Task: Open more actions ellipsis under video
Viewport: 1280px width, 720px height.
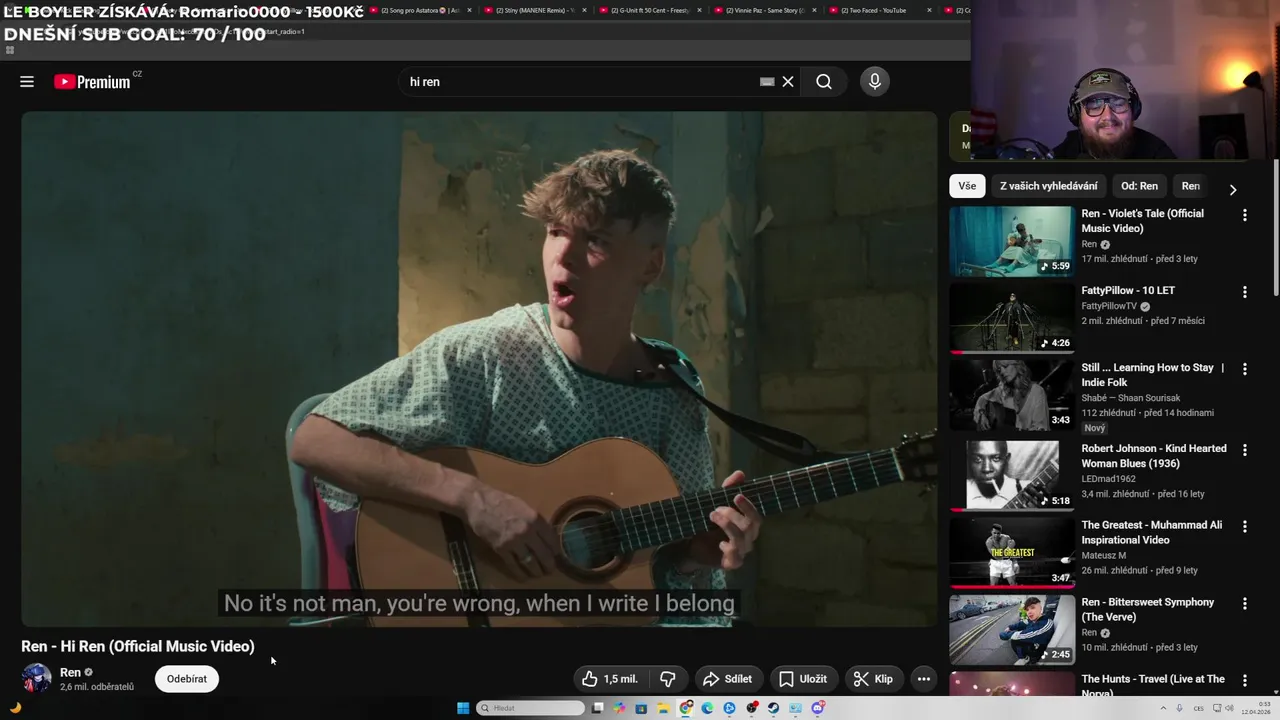Action: [x=924, y=679]
